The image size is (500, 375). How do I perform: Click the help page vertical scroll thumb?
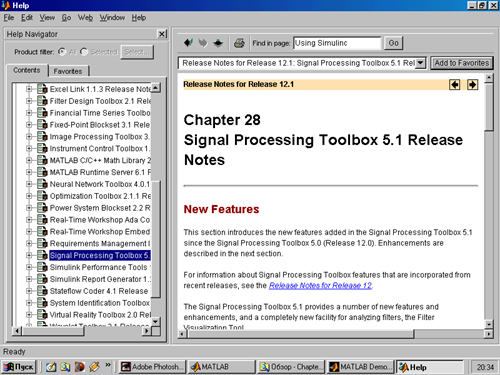[x=489, y=108]
